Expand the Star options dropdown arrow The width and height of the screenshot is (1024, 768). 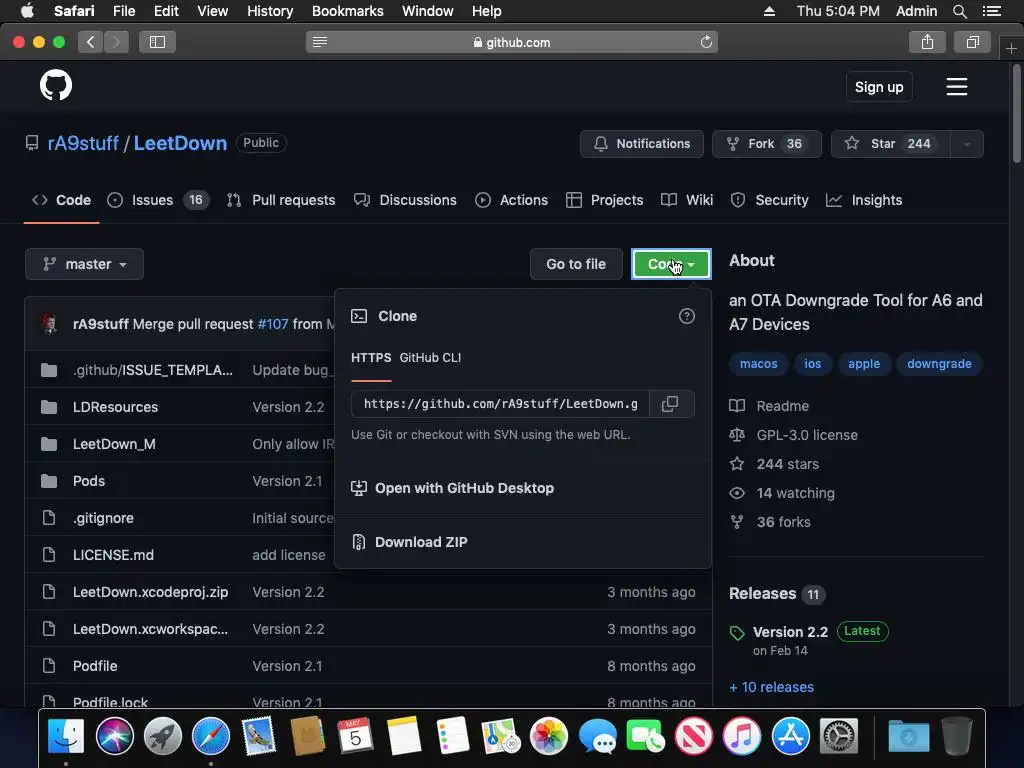pos(967,144)
